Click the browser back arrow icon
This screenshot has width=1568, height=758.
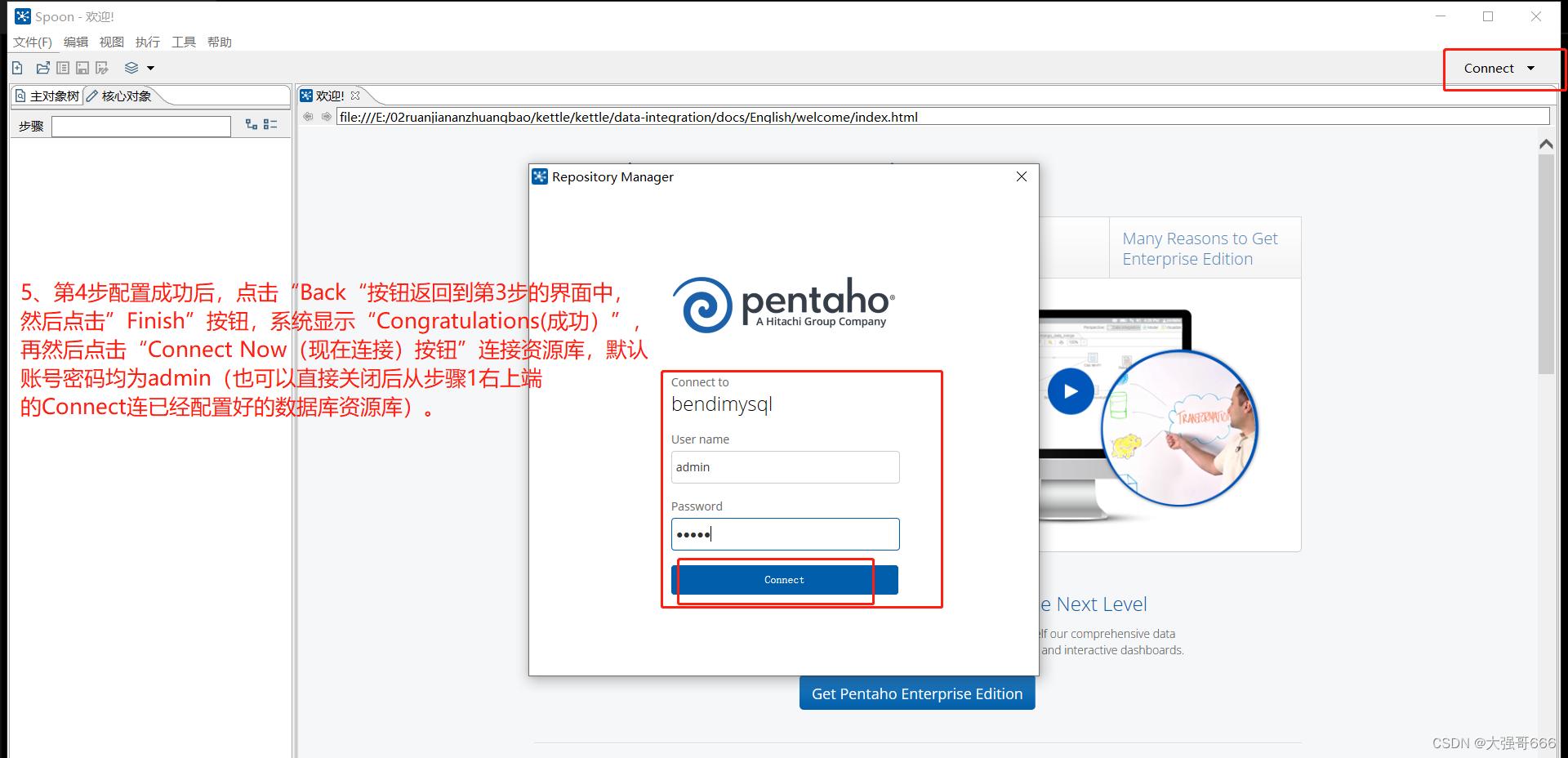[x=308, y=117]
